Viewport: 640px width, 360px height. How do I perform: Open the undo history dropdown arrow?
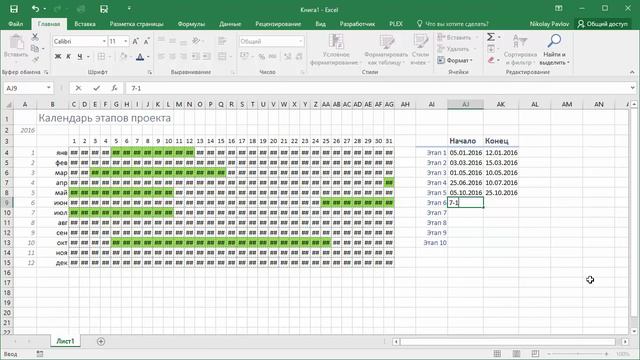44,9
